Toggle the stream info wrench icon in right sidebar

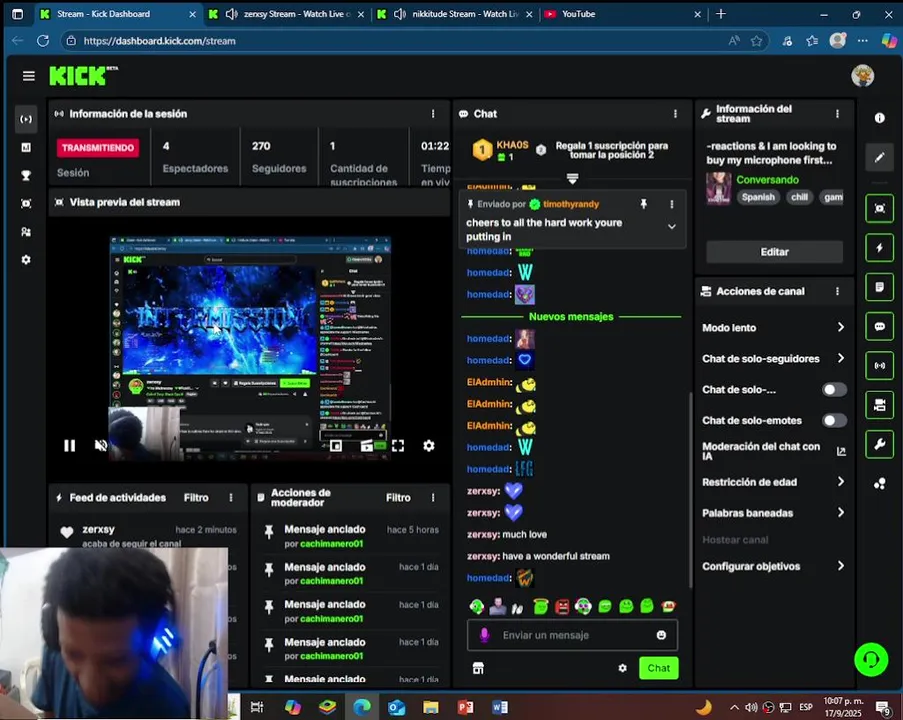tap(879, 444)
